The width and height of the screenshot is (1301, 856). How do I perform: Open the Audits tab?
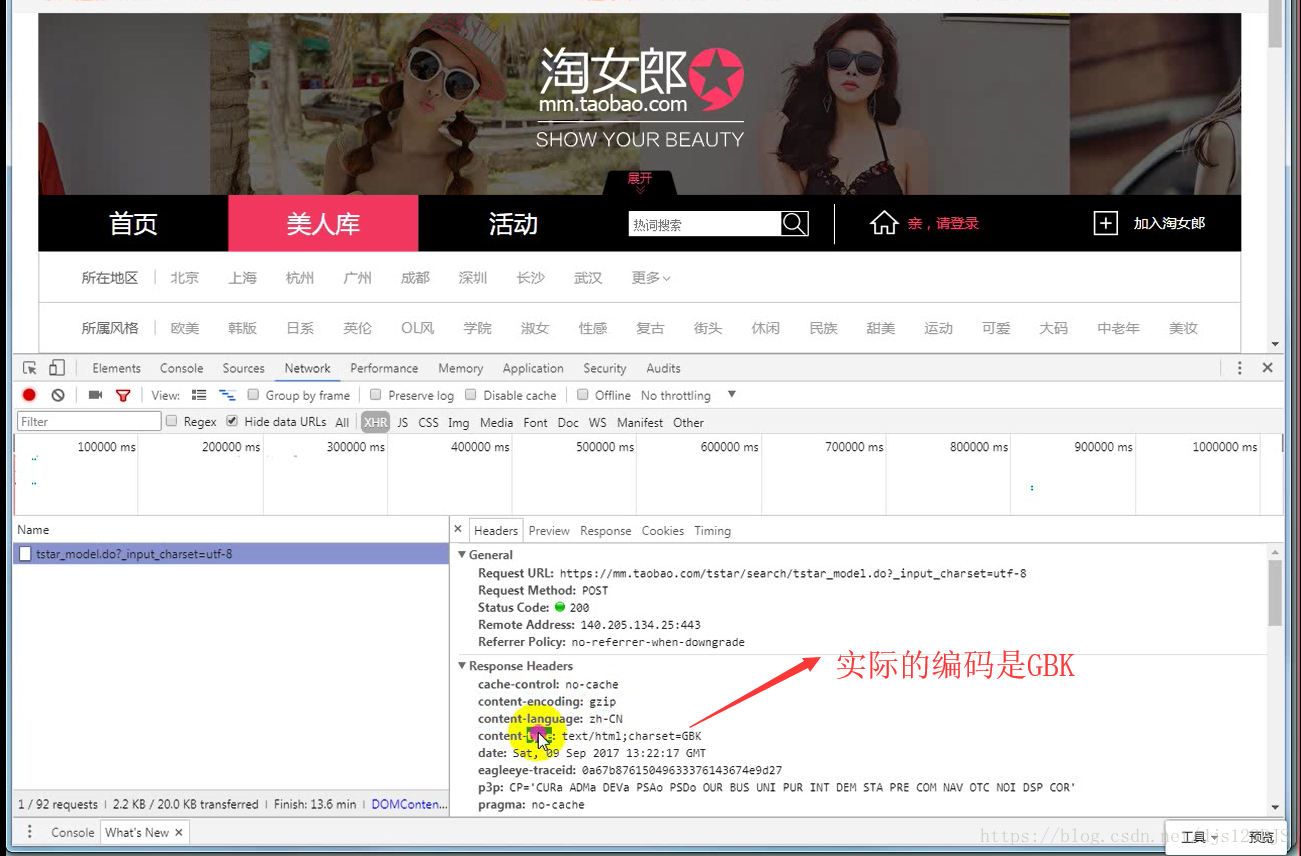pyautogui.click(x=663, y=368)
